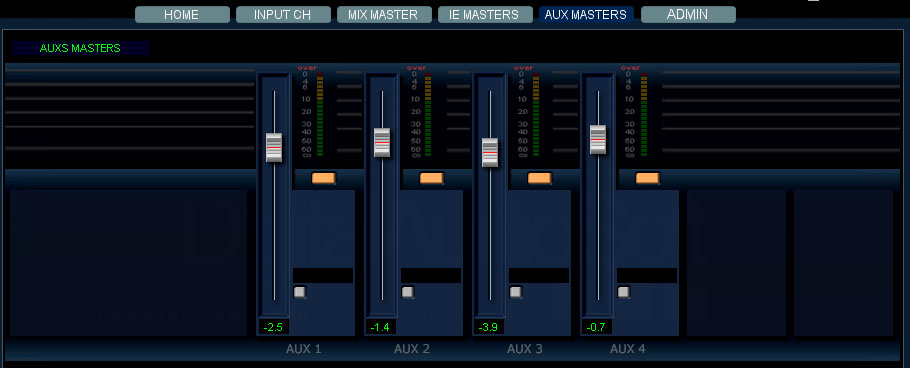Viewport: 910px width, 368px height.
Task: Click the AUX 4 level meter
Action: pyautogui.click(x=644, y=114)
